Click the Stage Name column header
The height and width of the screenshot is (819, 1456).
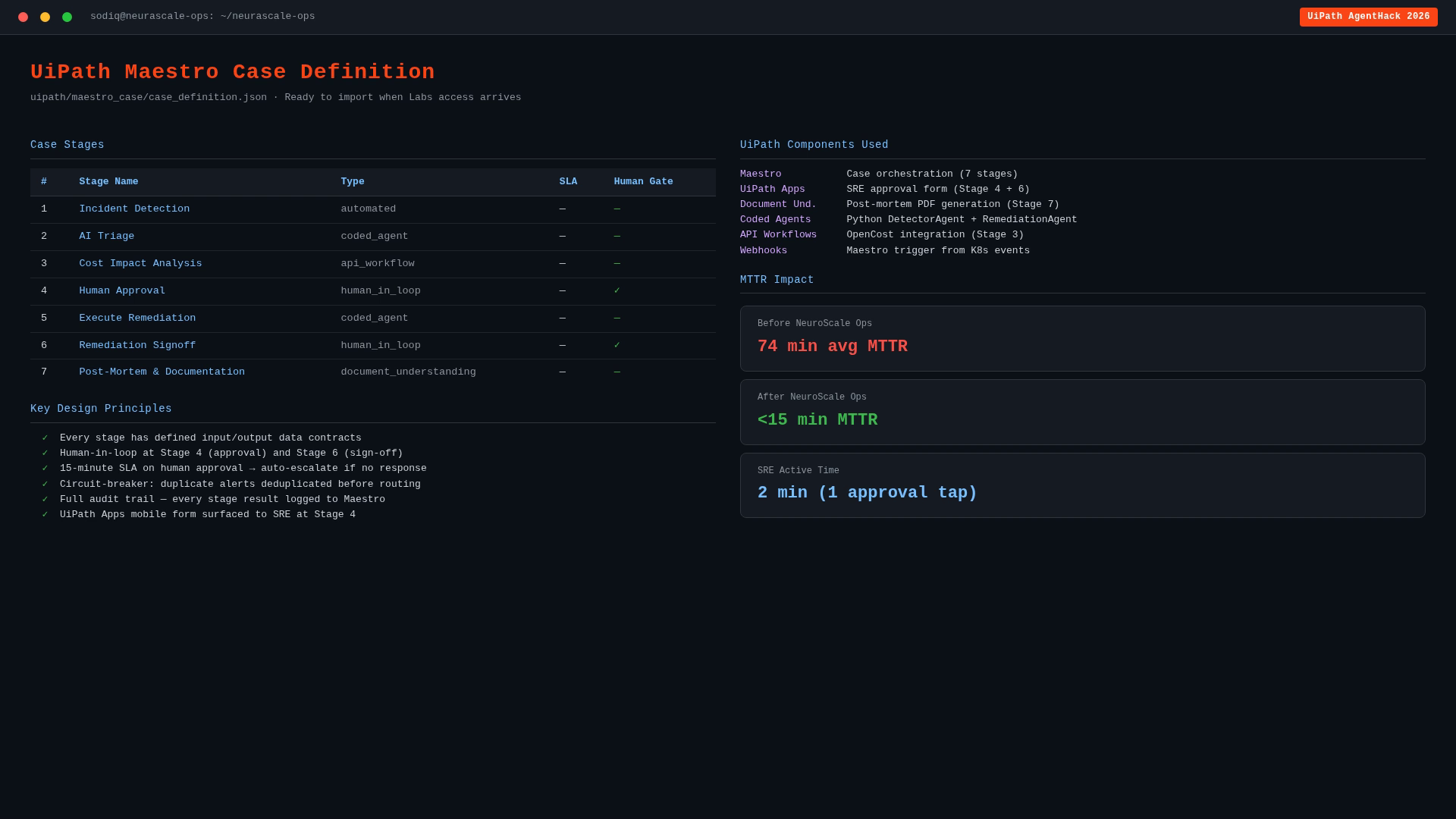click(x=108, y=182)
